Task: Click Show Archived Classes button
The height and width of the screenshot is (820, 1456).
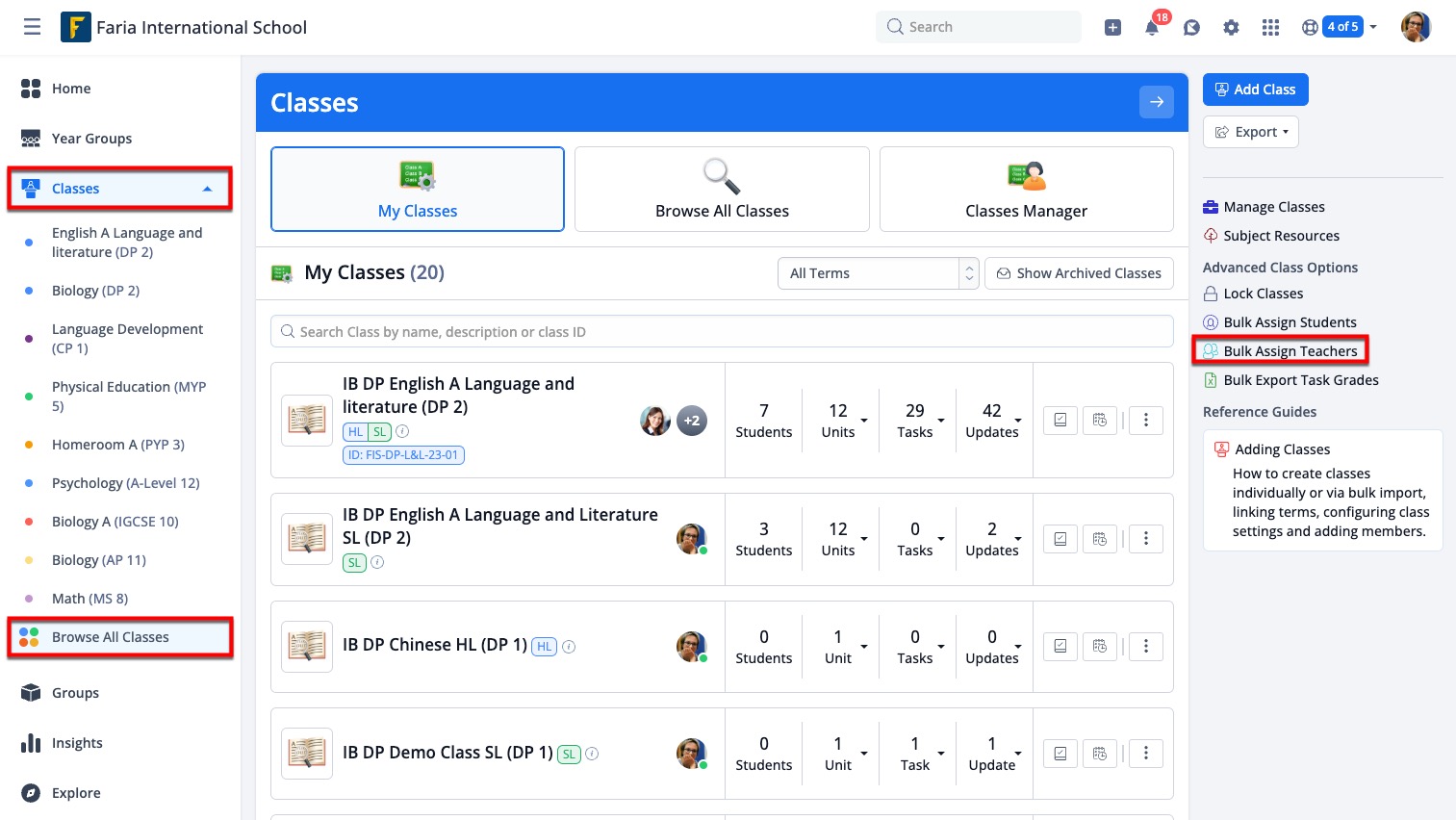Action: 1079,273
